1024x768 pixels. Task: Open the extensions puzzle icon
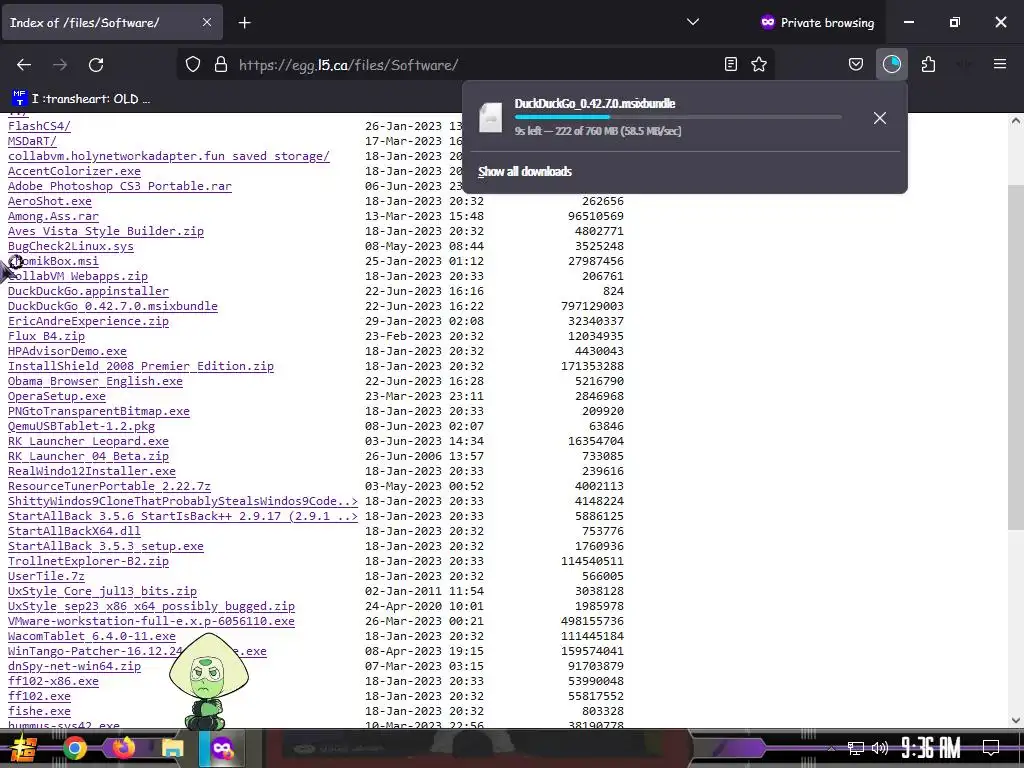coord(928,64)
